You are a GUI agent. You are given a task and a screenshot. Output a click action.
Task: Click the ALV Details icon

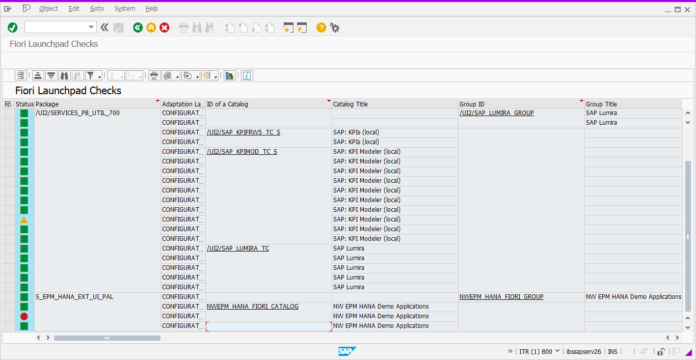[x=20, y=75]
